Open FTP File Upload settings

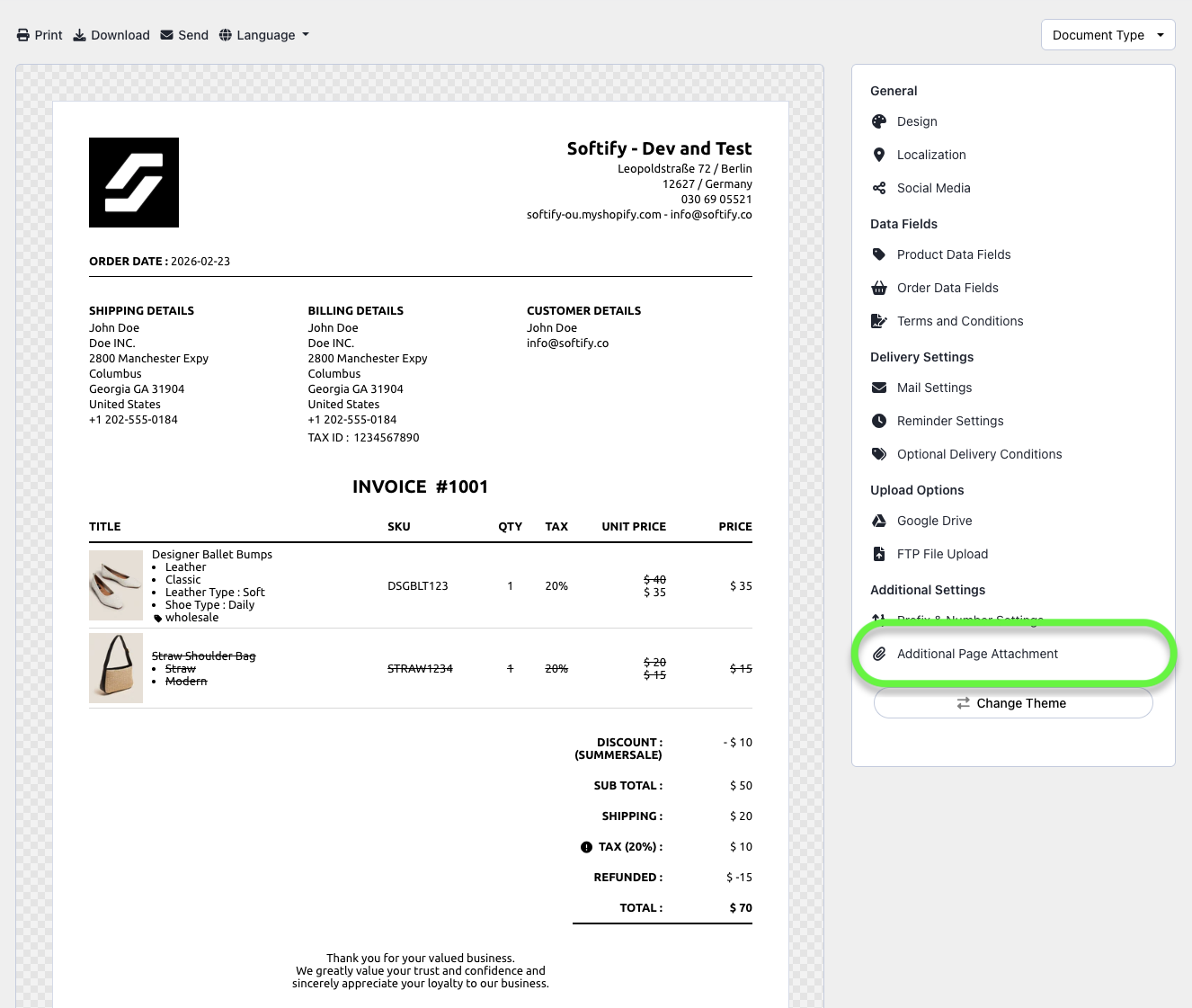tap(942, 554)
